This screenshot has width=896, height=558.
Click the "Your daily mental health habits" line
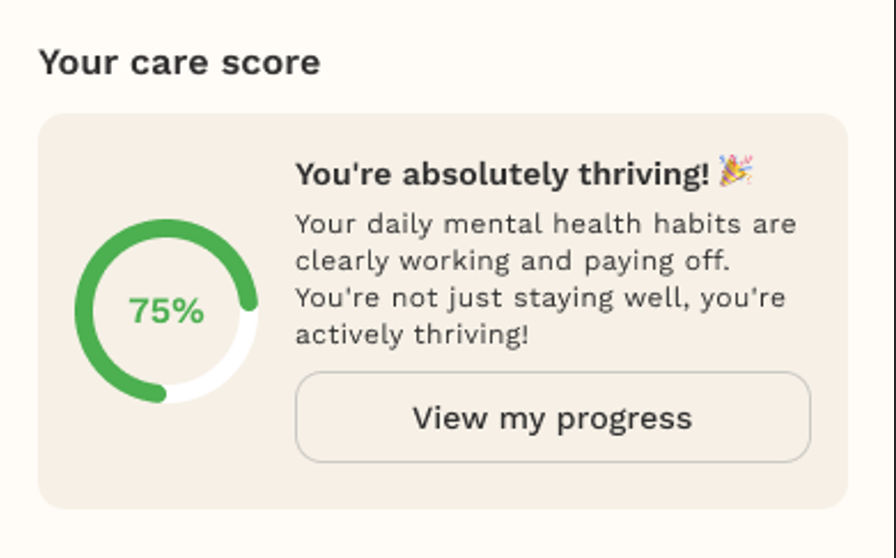point(545,223)
